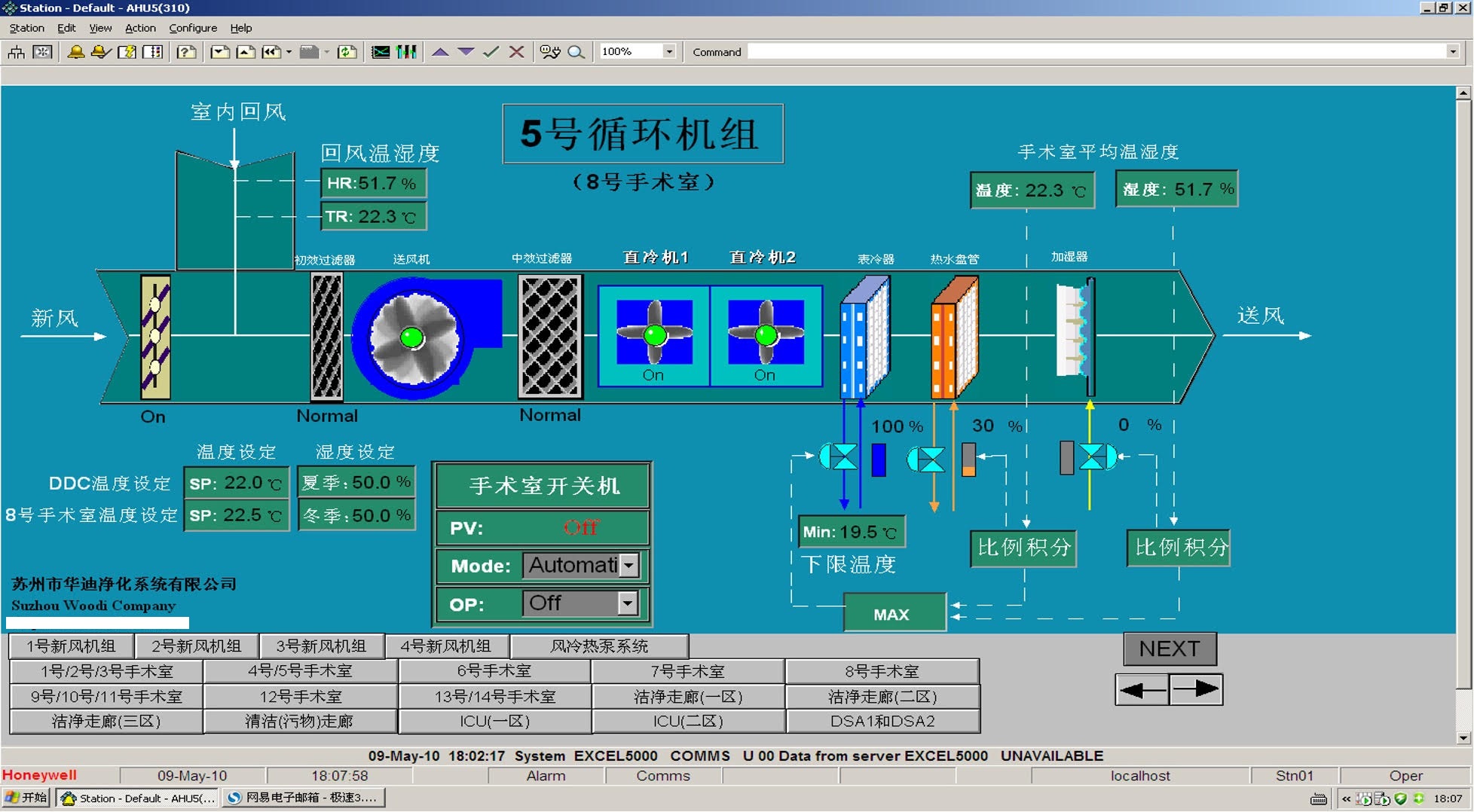1474x812 pixels.
Task: Click the blue chilled water valve bar
Action: click(878, 460)
